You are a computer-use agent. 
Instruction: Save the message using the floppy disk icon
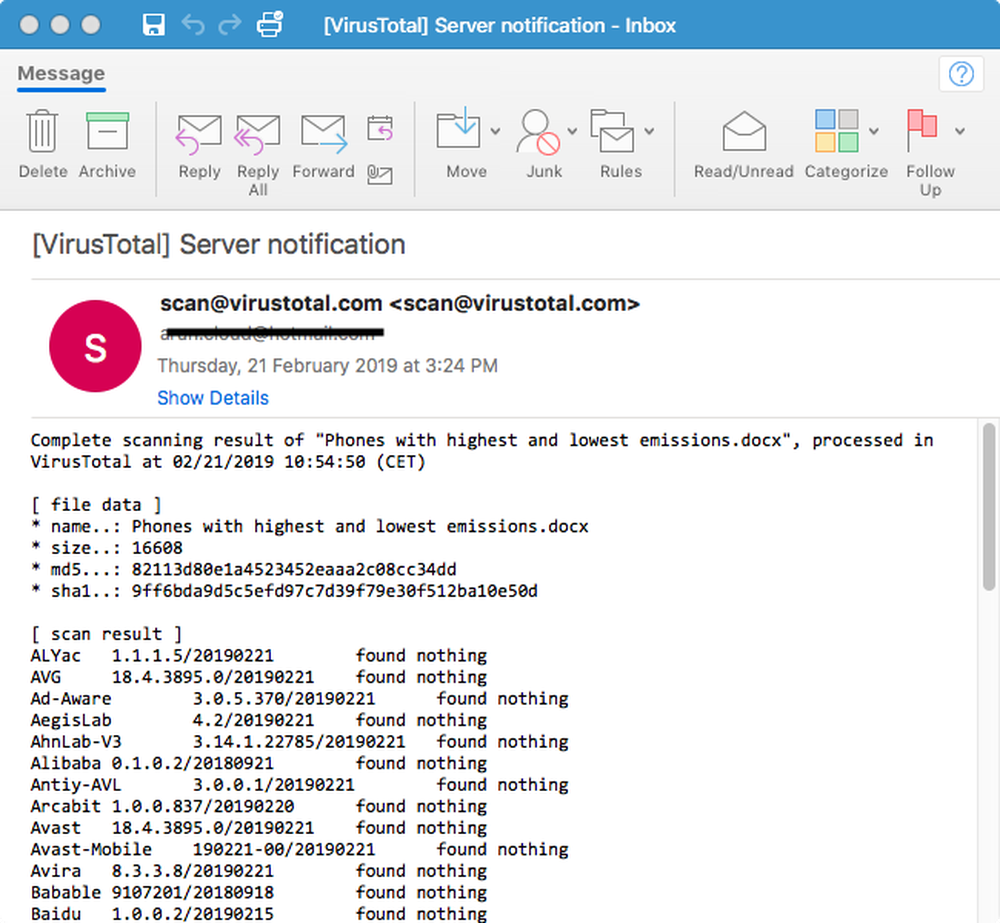(x=153, y=25)
